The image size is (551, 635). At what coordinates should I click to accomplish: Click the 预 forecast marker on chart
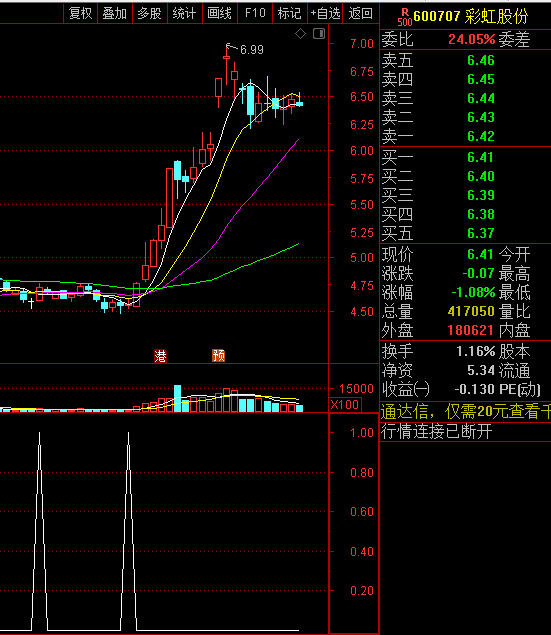[219, 356]
